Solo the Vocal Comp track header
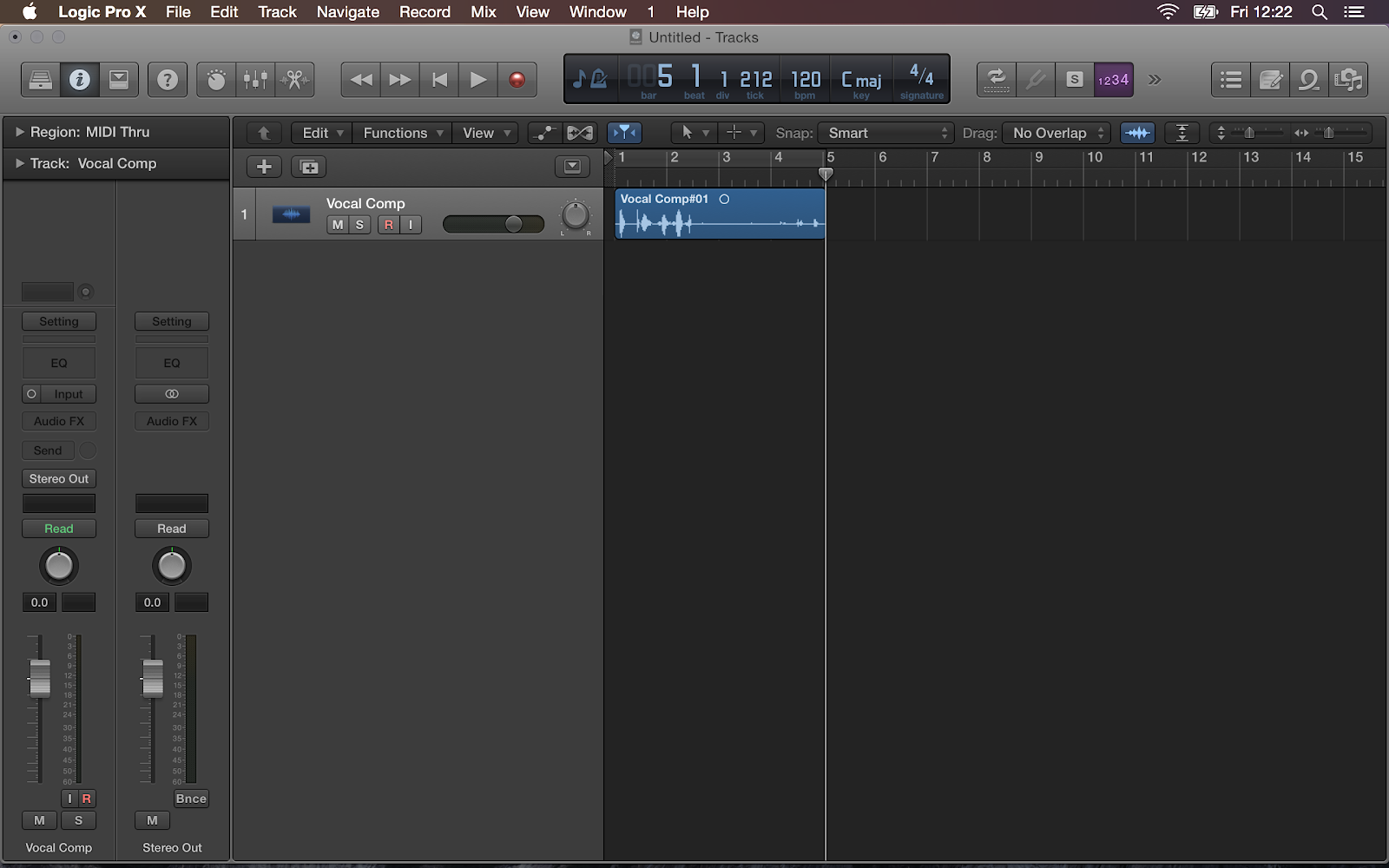This screenshot has height=868, width=1389. pyautogui.click(x=359, y=225)
